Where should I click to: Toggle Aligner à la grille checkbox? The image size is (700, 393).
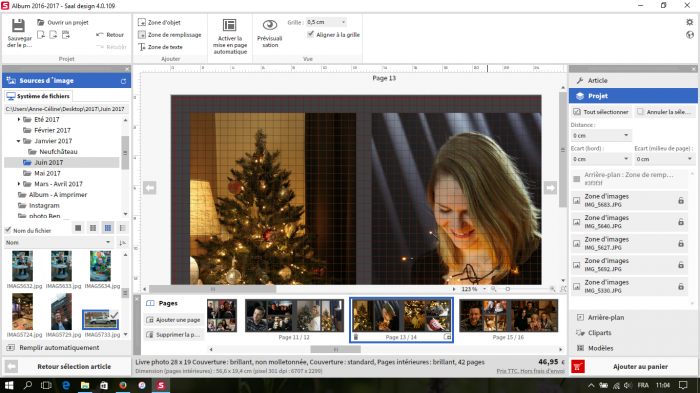click(311, 34)
